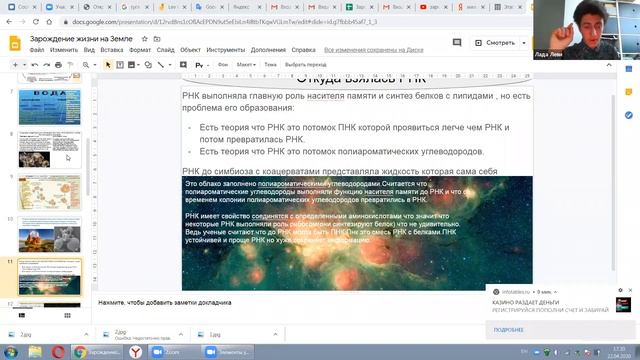Select slide 10 thumbnail
The image size is (640, 360).
click(x=49, y=235)
